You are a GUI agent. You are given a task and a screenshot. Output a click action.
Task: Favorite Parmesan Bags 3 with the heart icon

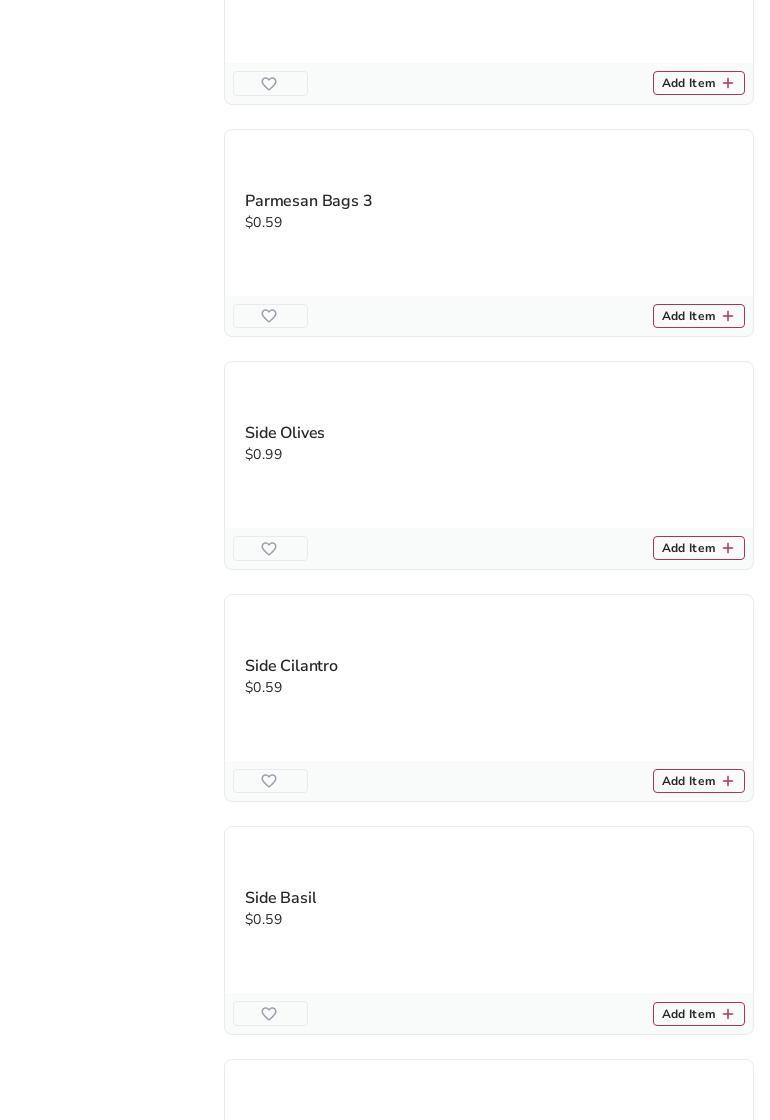(x=270, y=316)
